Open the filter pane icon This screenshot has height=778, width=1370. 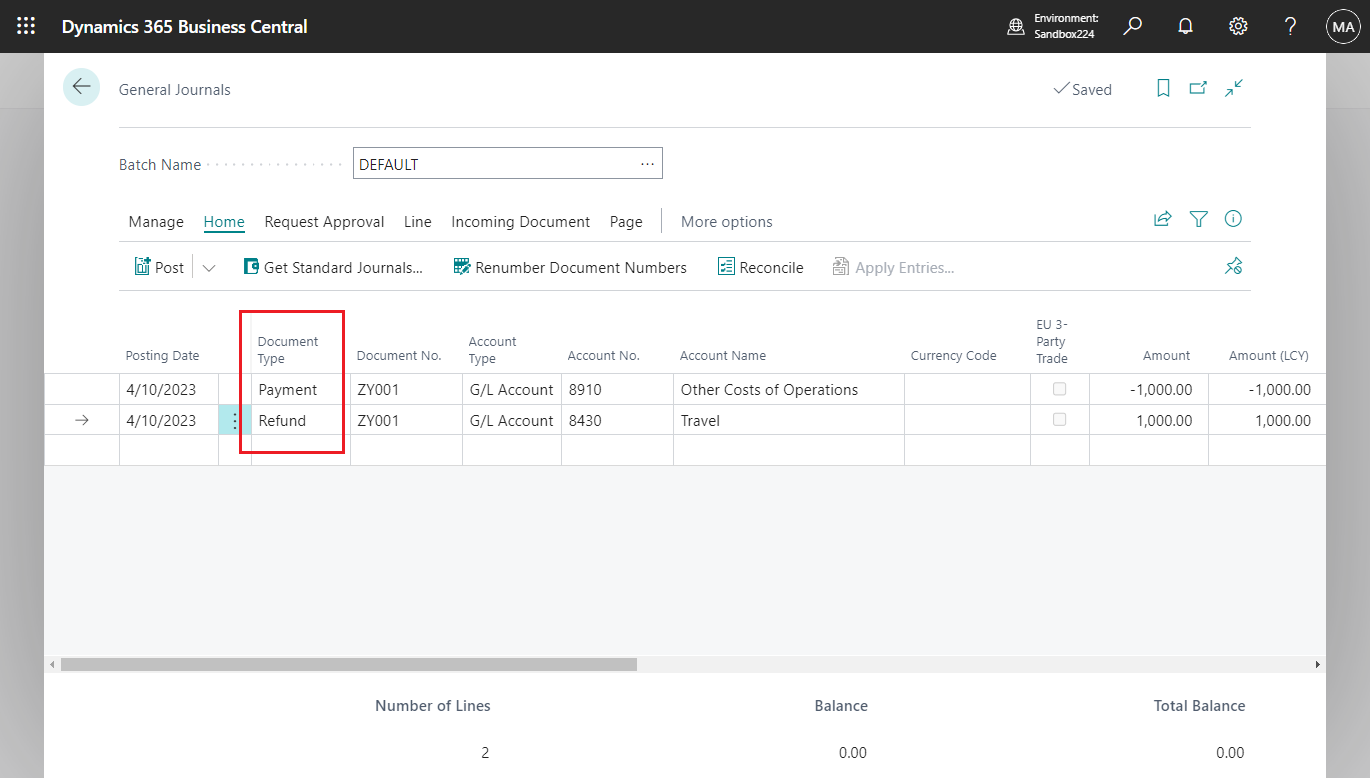[1198, 218]
